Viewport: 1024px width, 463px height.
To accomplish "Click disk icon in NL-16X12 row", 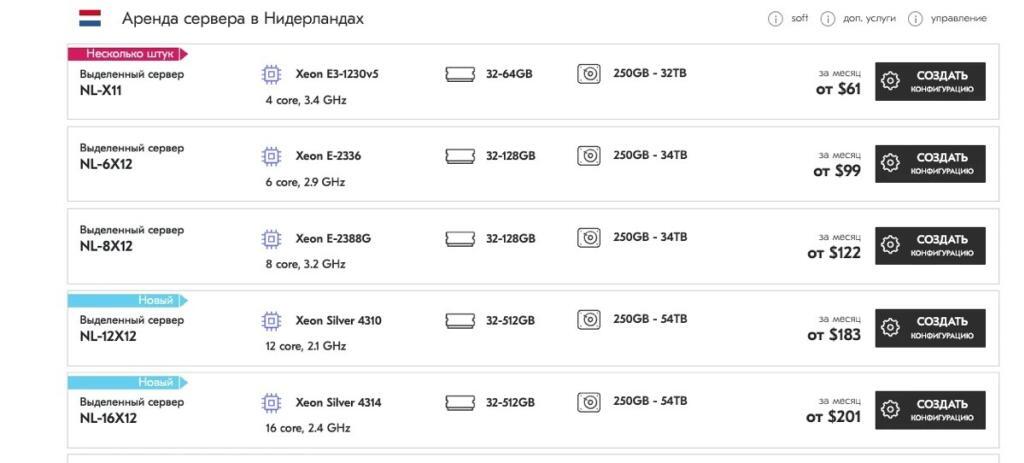I will [588, 402].
